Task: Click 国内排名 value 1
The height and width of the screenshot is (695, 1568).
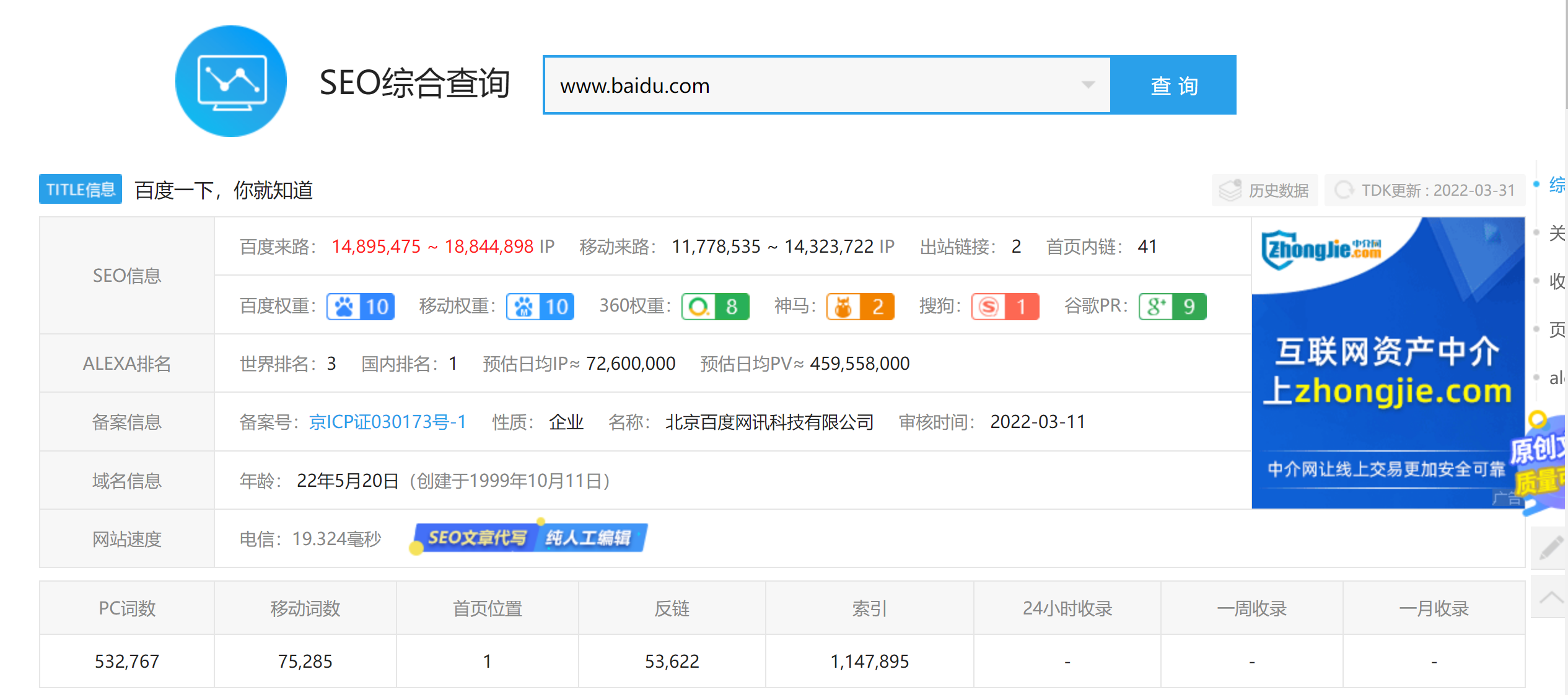Action: 453,364
